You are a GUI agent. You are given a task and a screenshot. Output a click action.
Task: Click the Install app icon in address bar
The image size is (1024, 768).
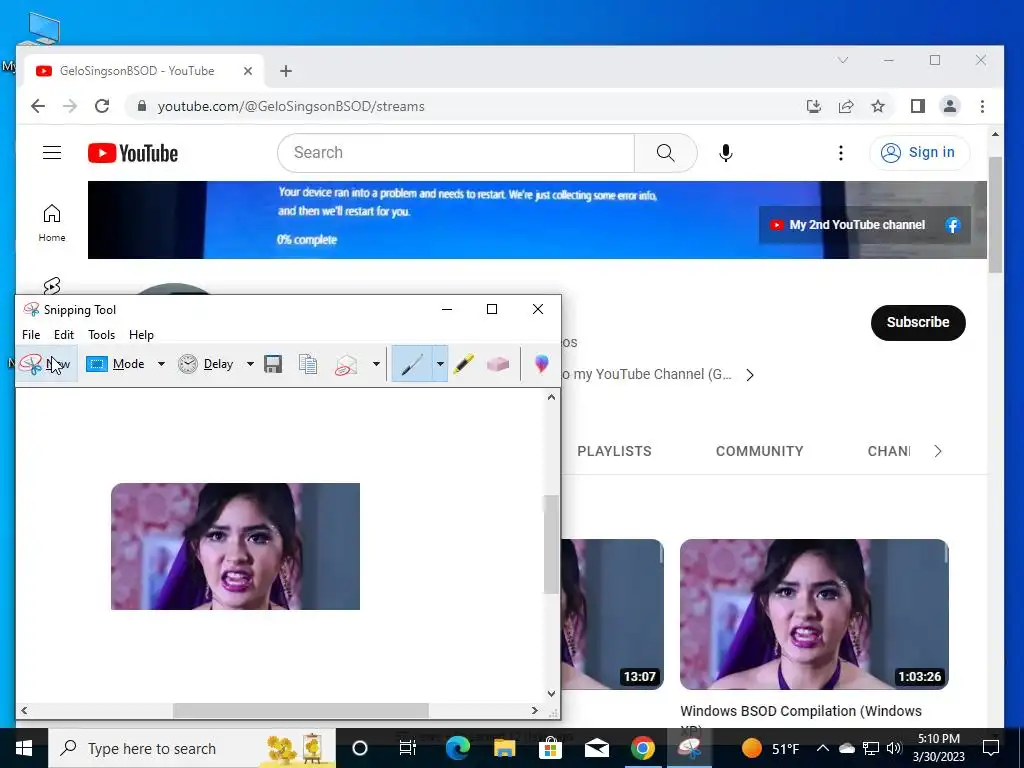[814, 106]
